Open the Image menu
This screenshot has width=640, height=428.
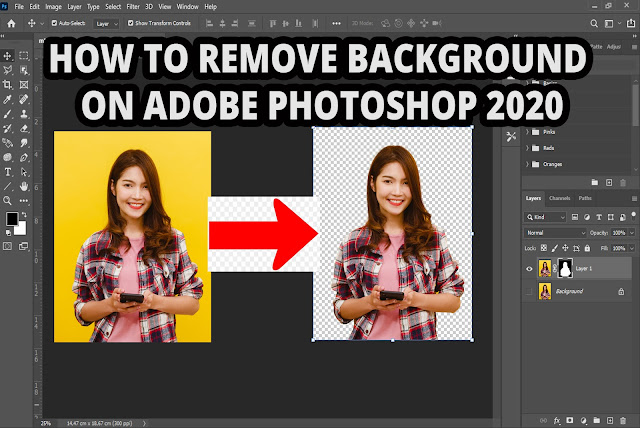point(53,7)
